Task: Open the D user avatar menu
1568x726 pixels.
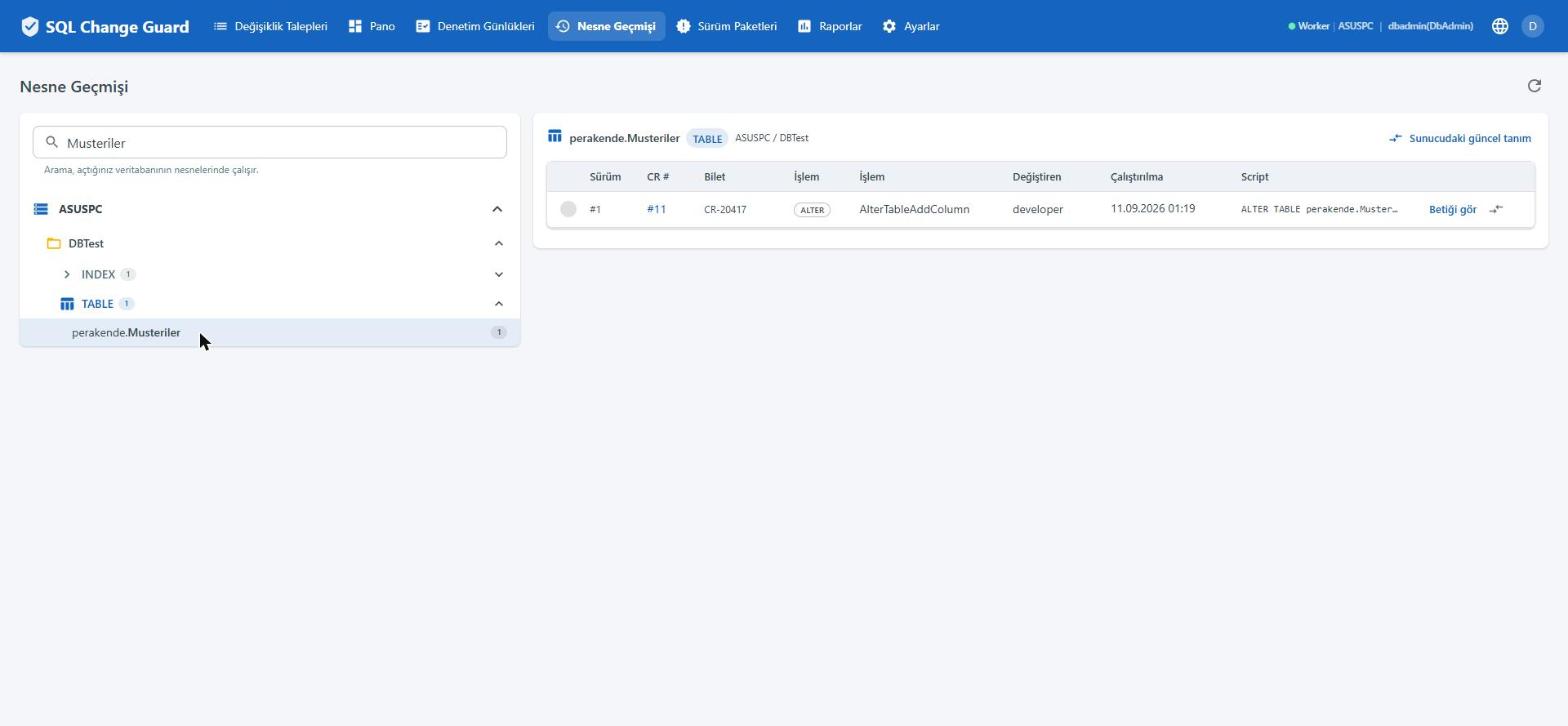Action: pyautogui.click(x=1532, y=26)
